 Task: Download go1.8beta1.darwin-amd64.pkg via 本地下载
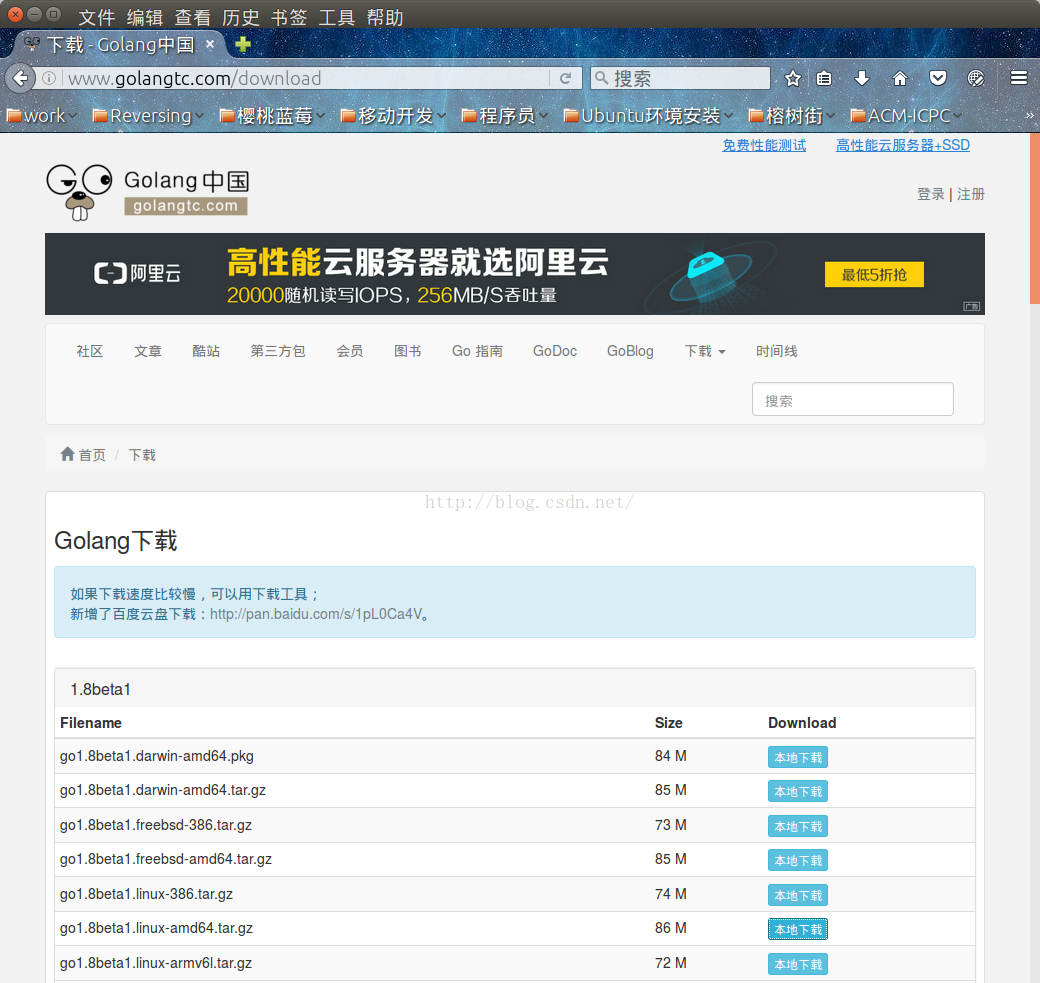tap(798, 757)
